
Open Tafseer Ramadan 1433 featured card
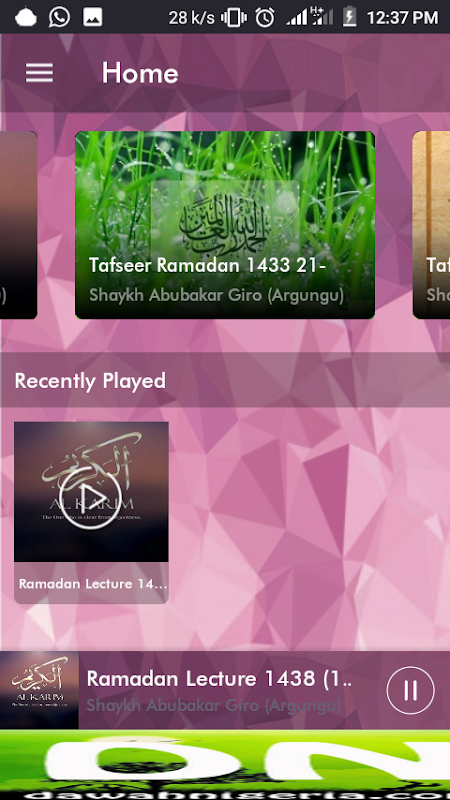pyautogui.click(x=225, y=225)
